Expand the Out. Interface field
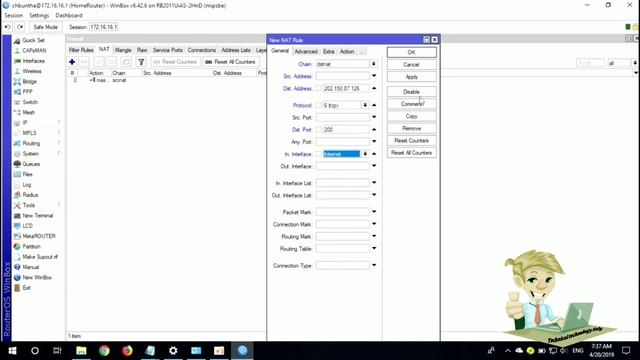The width and height of the screenshot is (640, 360). point(374,166)
